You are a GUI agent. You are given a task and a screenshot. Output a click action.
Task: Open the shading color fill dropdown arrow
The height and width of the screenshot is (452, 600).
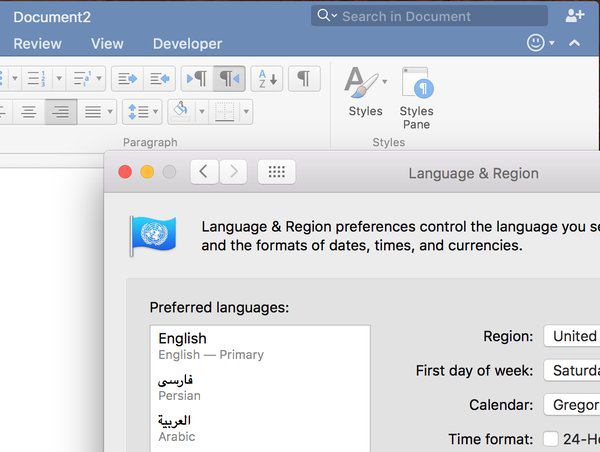click(x=201, y=112)
